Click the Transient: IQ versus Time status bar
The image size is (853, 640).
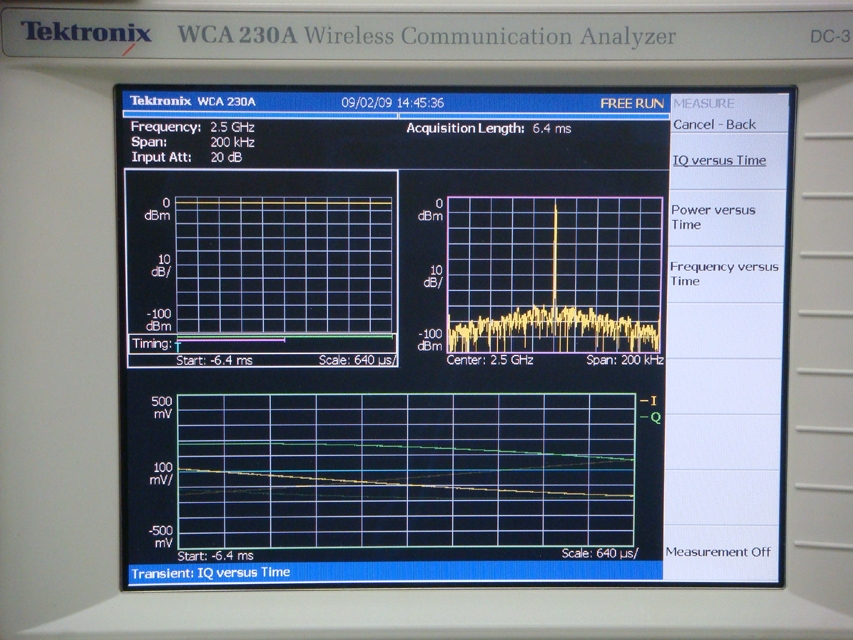395,573
